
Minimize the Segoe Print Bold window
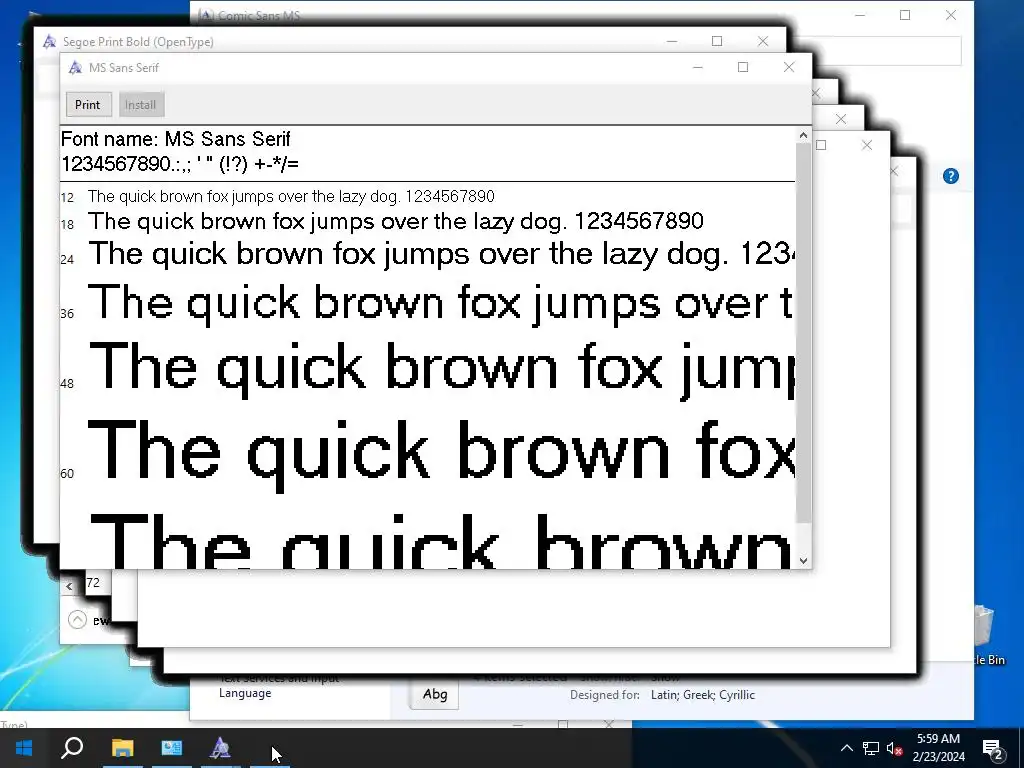click(671, 41)
